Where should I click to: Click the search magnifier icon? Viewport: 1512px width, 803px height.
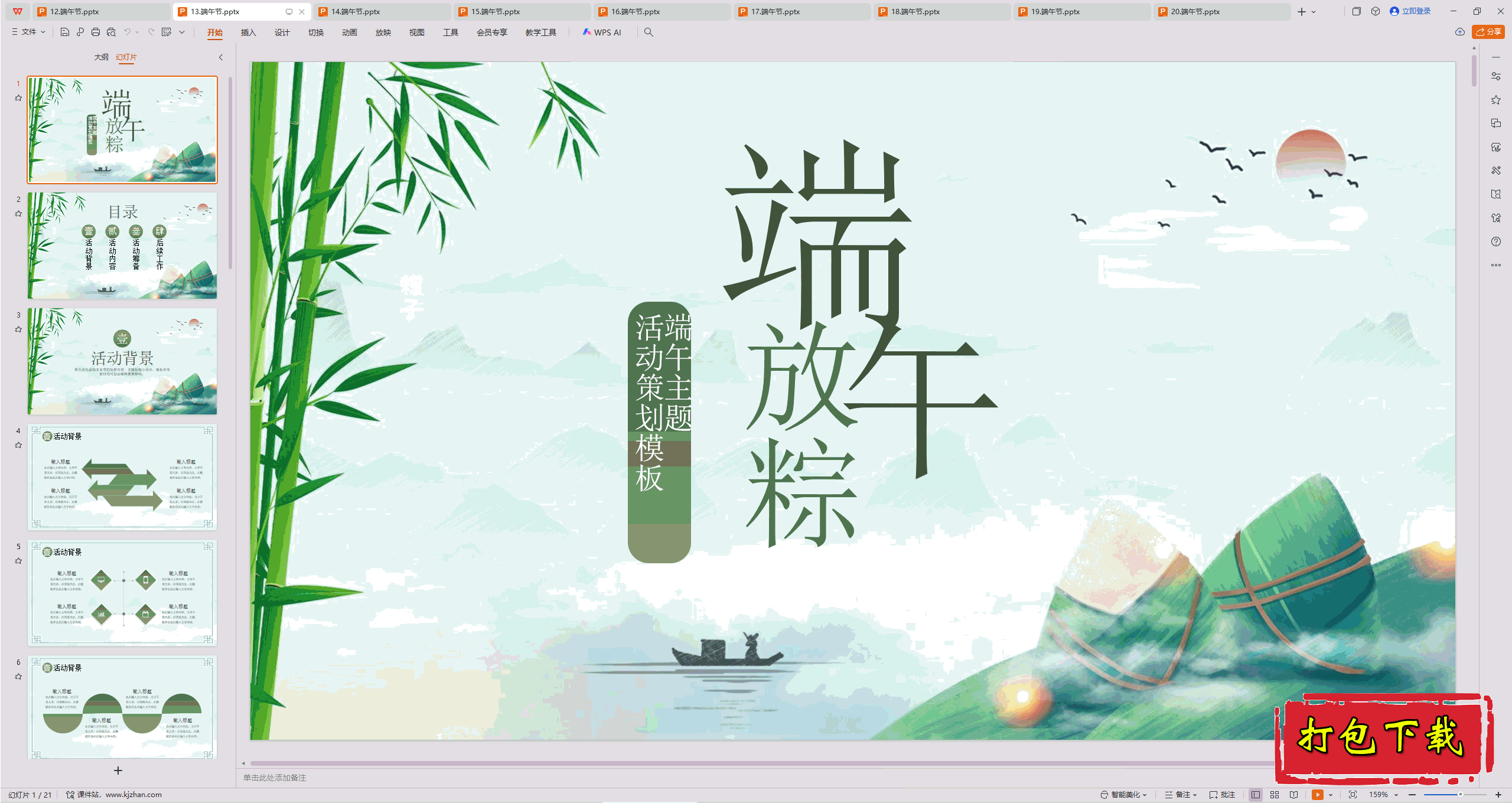pos(649,32)
